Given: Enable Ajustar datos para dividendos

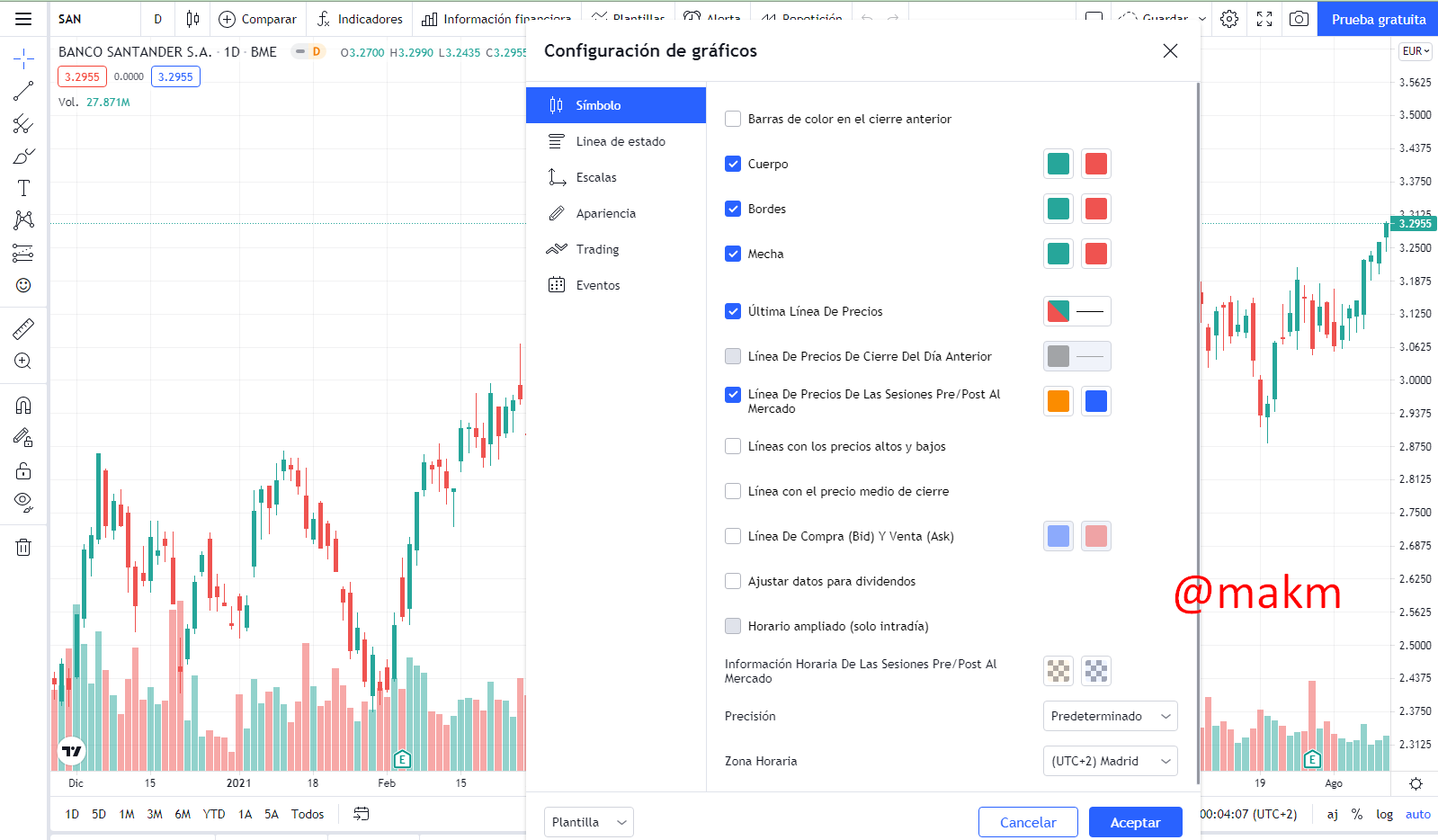Looking at the screenshot, I should pos(733,581).
